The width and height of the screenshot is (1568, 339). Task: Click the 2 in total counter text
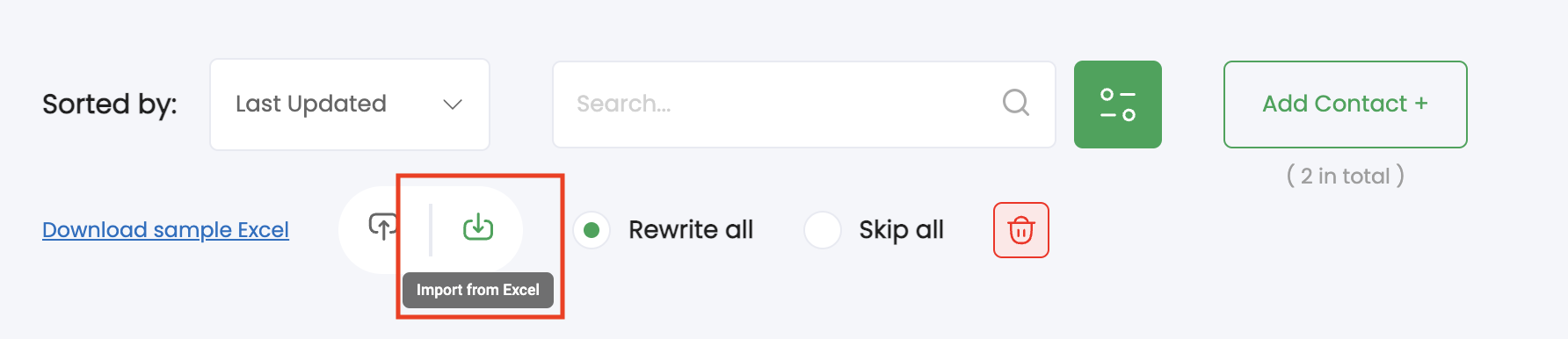pos(1346,176)
